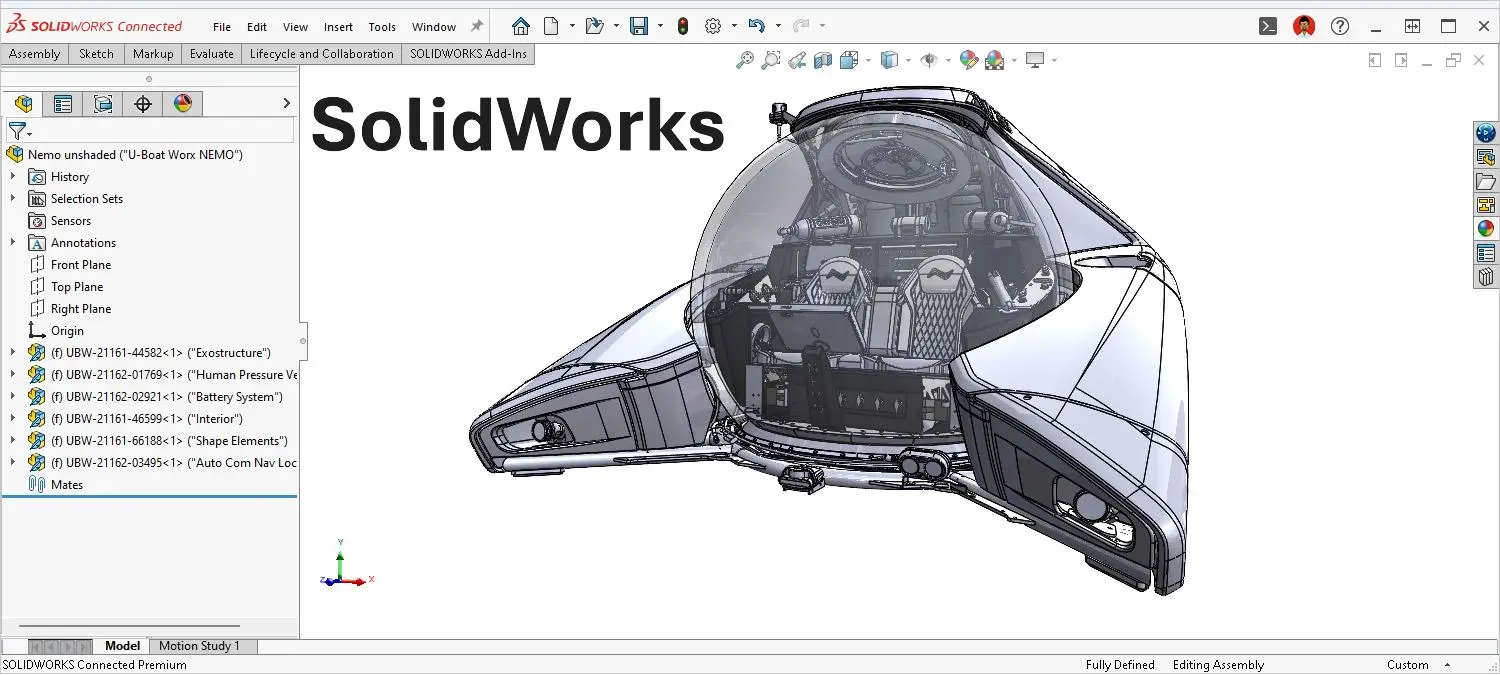Go to the Home welcome icon
The image size is (1500, 675).
pyautogui.click(x=520, y=26)
